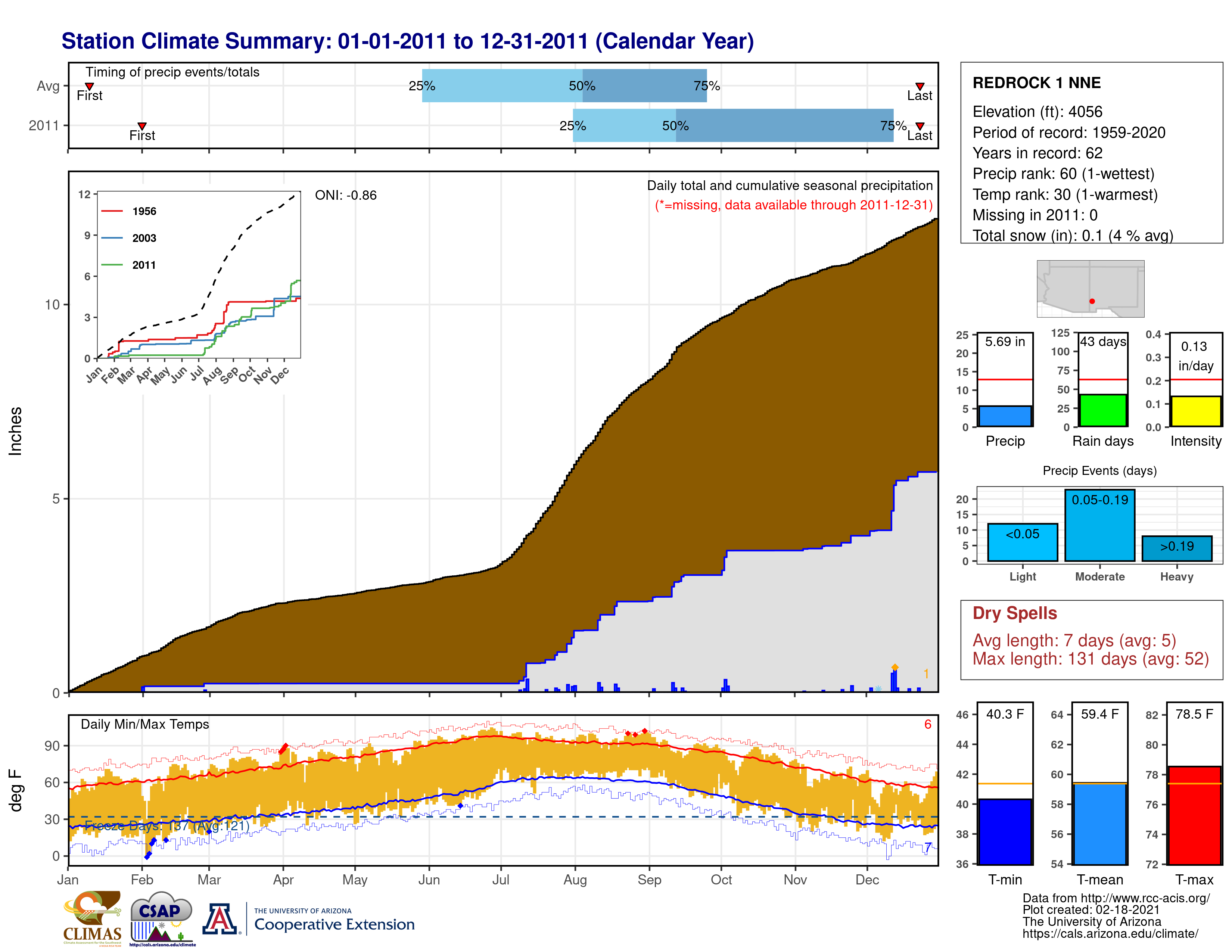Click the Cooperative Extension text
Screen dimensions: 1232x952
[335, 924]
